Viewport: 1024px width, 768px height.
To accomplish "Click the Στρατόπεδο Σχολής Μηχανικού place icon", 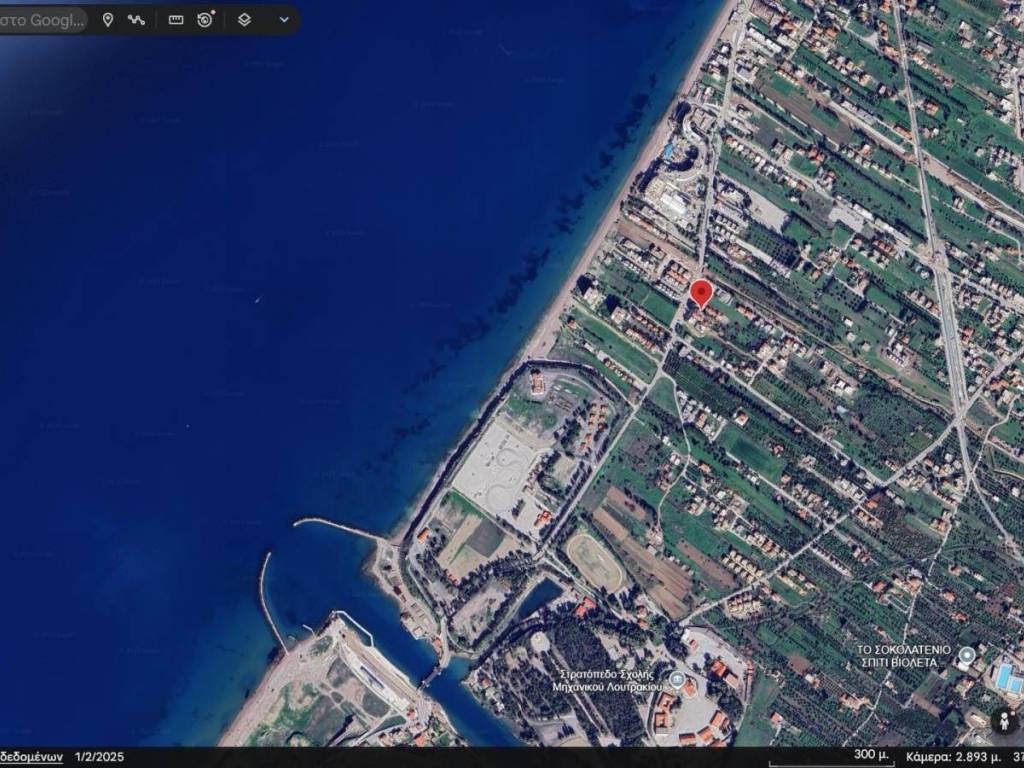I will (678, 682).
